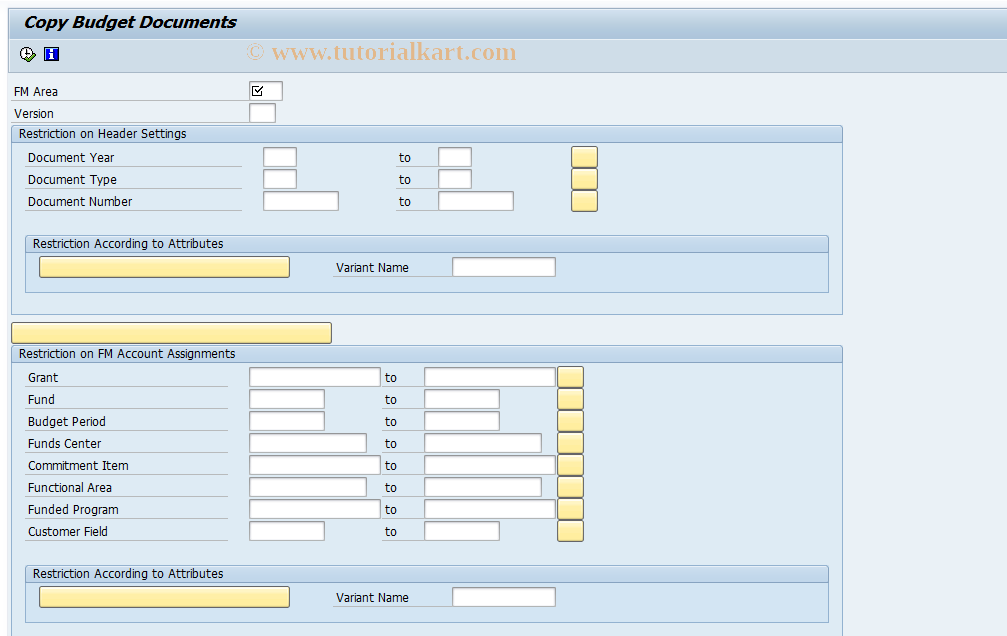Click Grant from field
1007x636 pixels.
[315, 377]
